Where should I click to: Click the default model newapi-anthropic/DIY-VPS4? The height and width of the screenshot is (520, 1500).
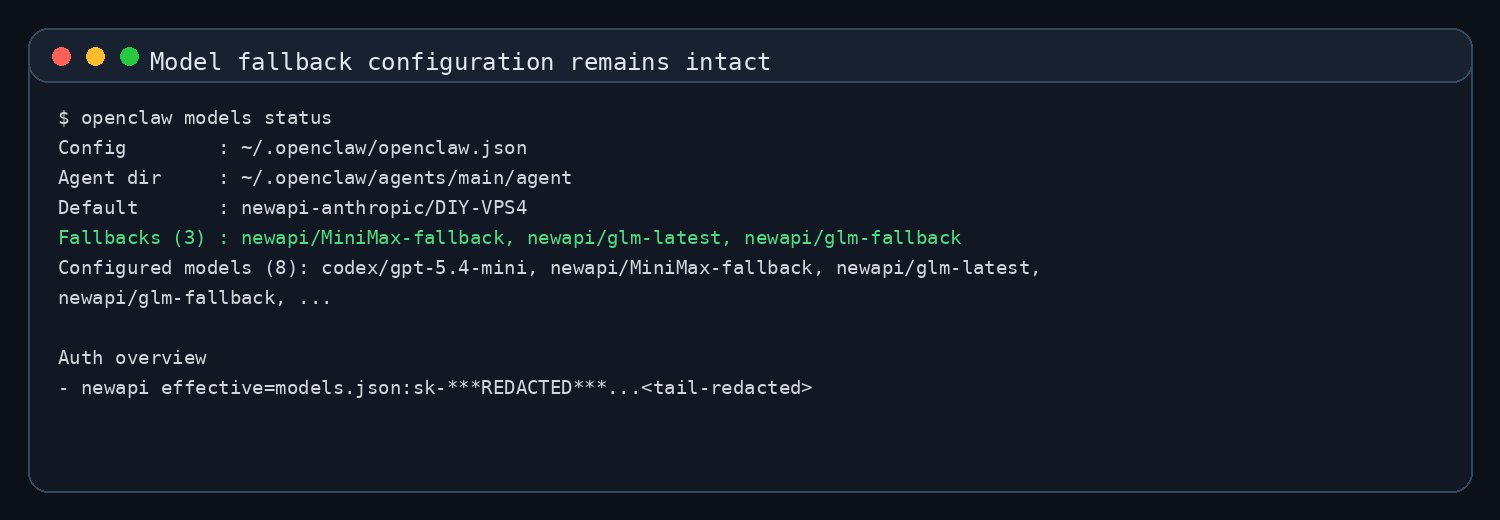[x=384, y=208]
